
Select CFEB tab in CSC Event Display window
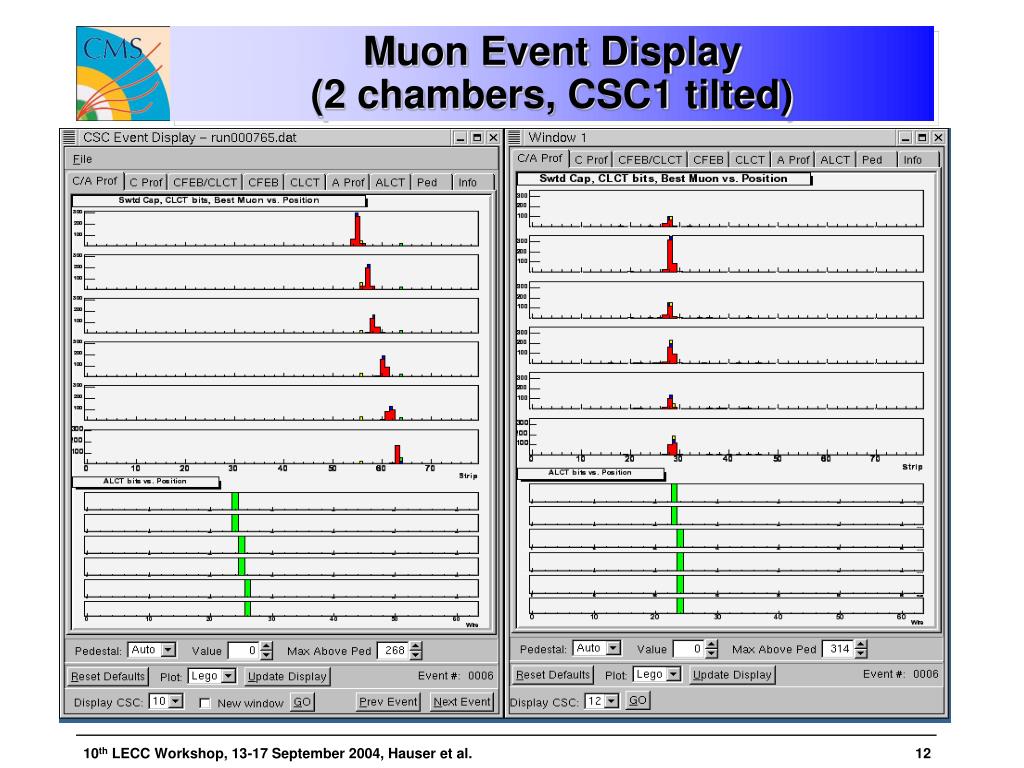pyautogui.click(x=263, y=182)
